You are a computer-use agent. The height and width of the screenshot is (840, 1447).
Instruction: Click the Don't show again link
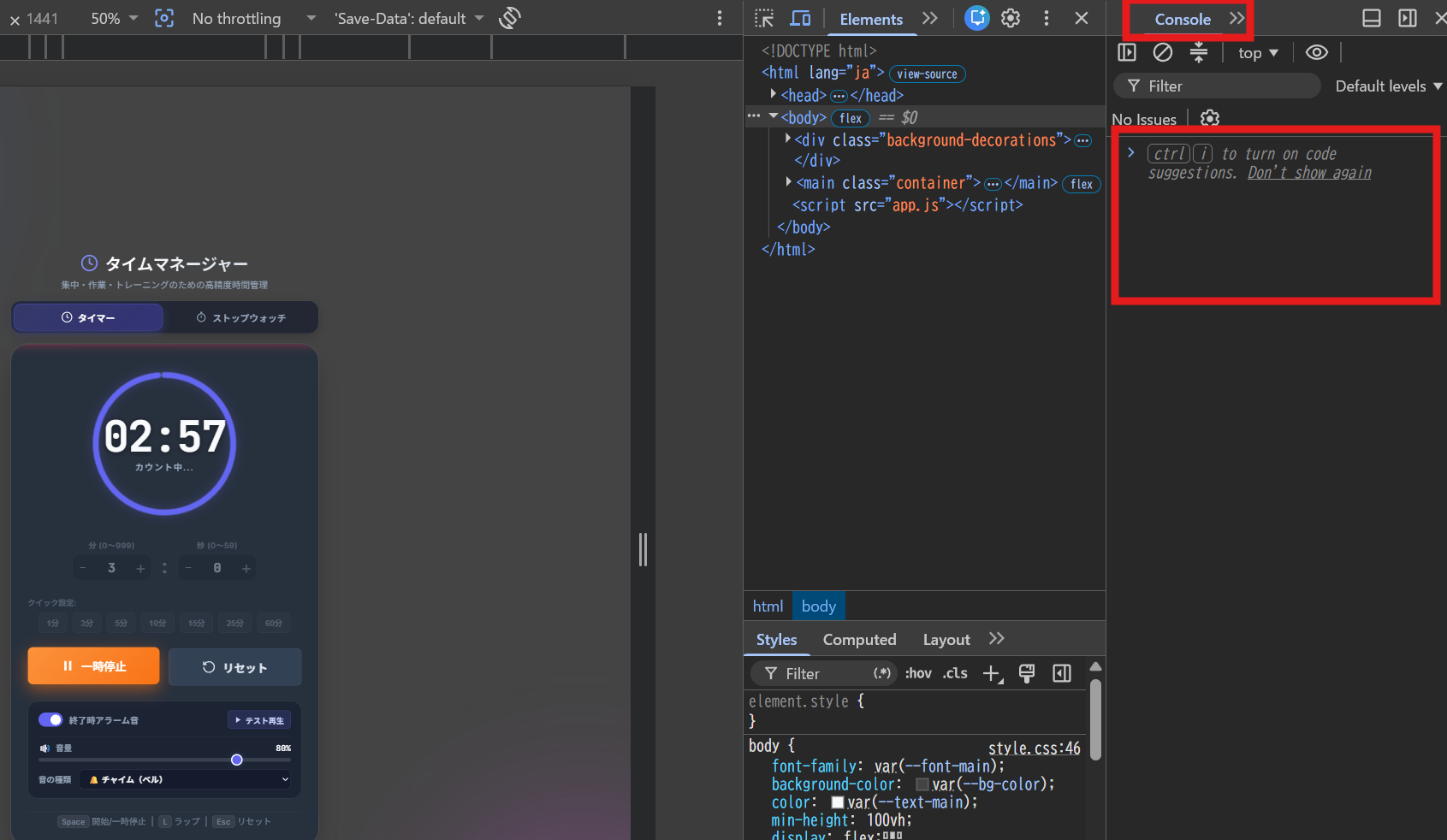1309,173
